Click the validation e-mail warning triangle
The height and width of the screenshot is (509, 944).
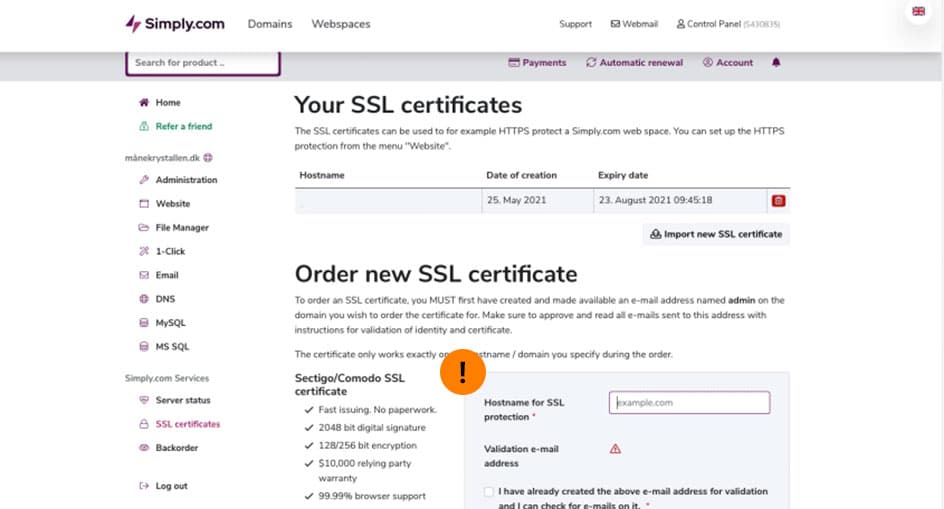tap(615, 449)
